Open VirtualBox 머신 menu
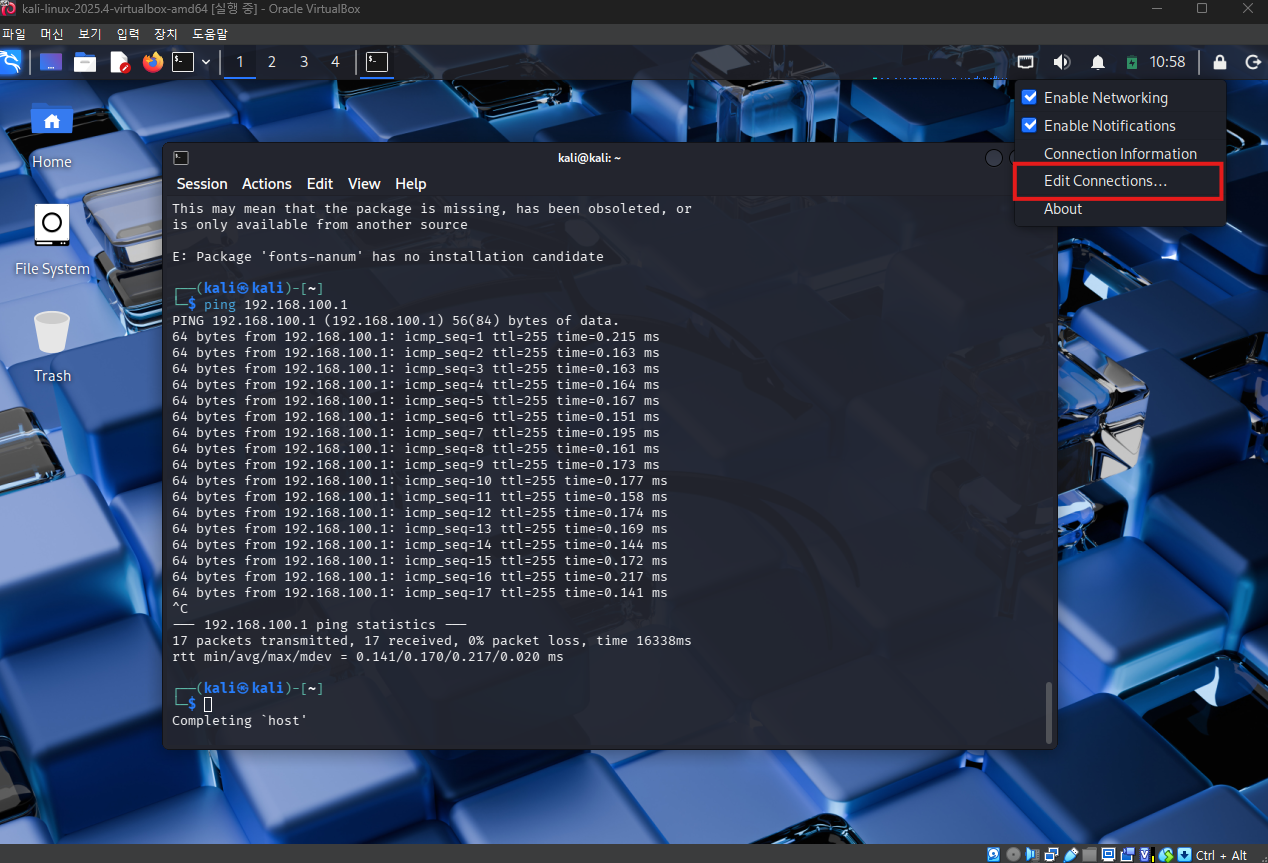 tap(51, 34)
